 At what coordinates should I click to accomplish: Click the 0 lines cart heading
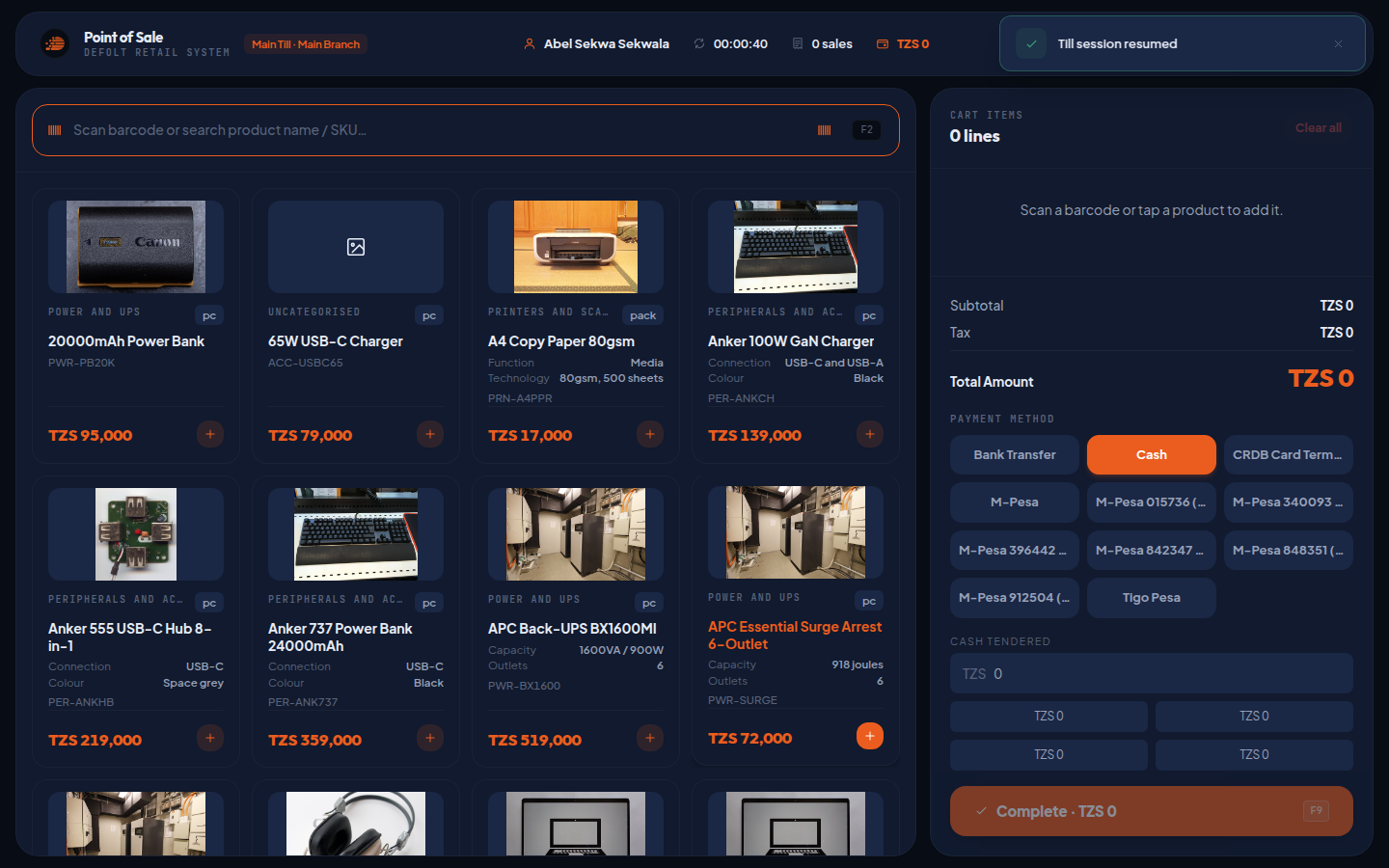[975, 137]
